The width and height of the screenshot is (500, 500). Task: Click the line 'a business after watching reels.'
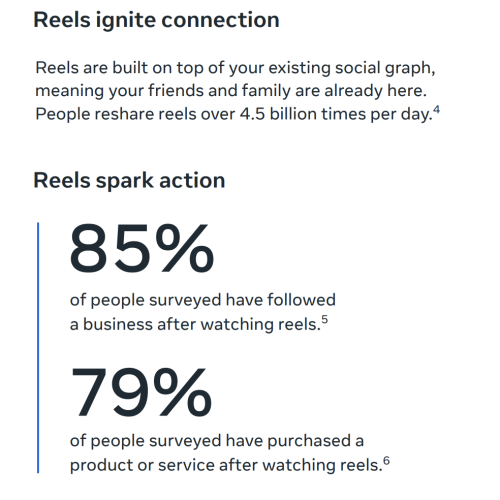coord(195,324)
